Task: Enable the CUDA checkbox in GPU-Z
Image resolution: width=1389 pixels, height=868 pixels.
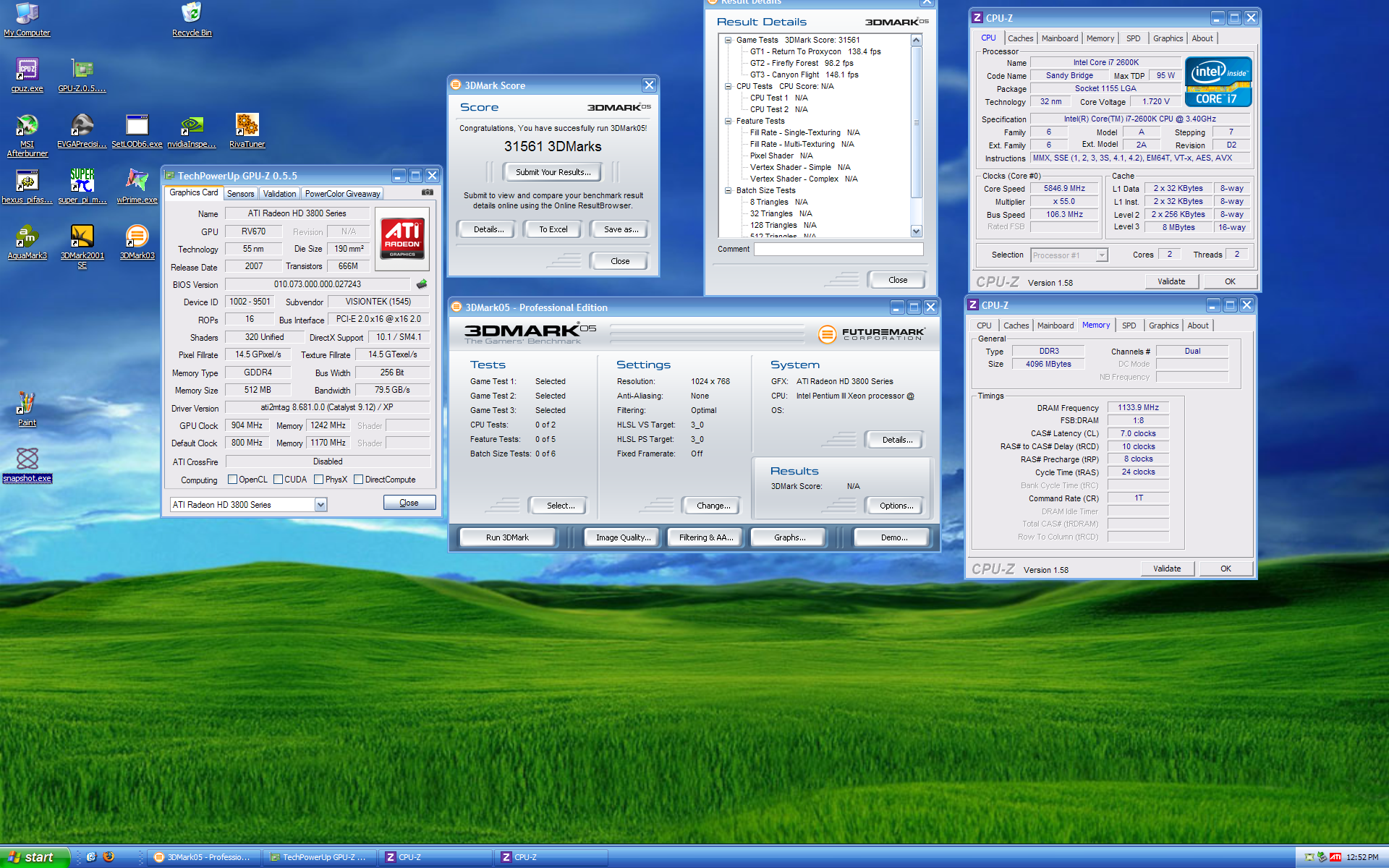Action: 278,479
